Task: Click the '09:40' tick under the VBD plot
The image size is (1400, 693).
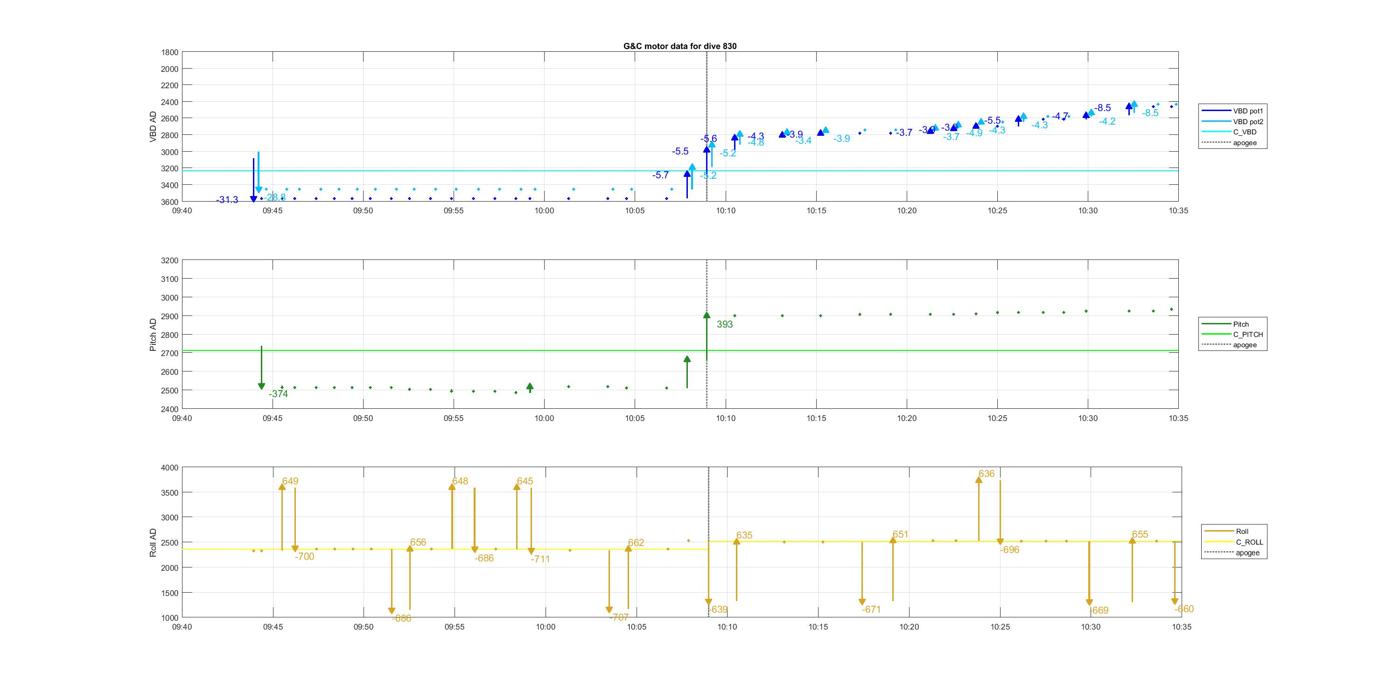Action: click(x=182, y=211)
